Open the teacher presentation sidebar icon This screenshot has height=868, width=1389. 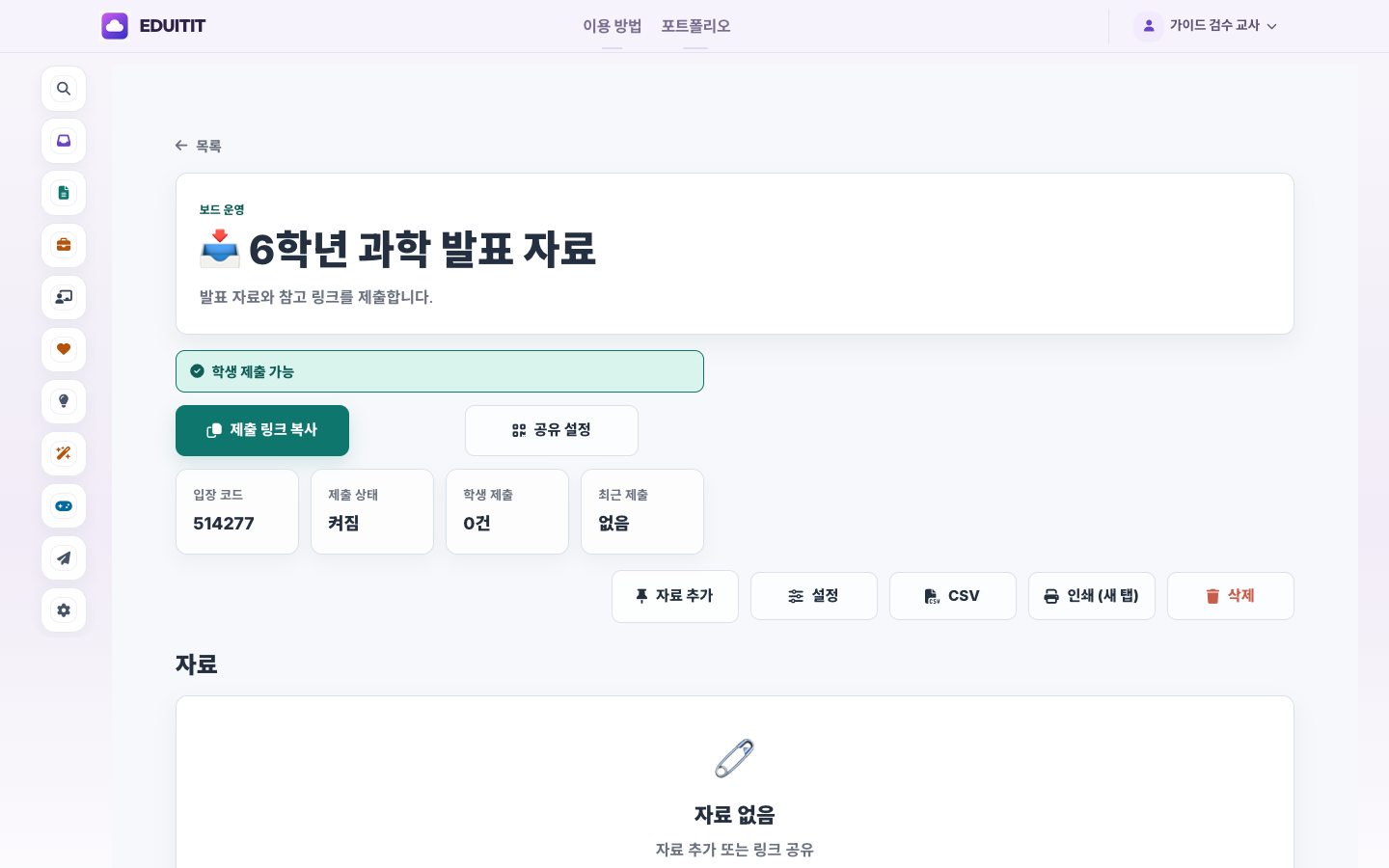[x=64, y=297]
